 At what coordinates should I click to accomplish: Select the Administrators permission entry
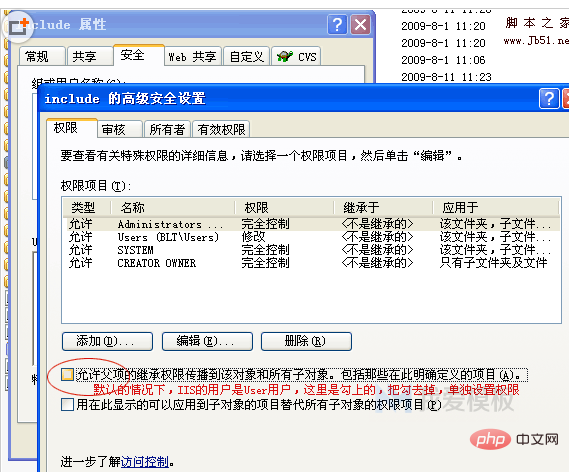click(x=311, y=224)
